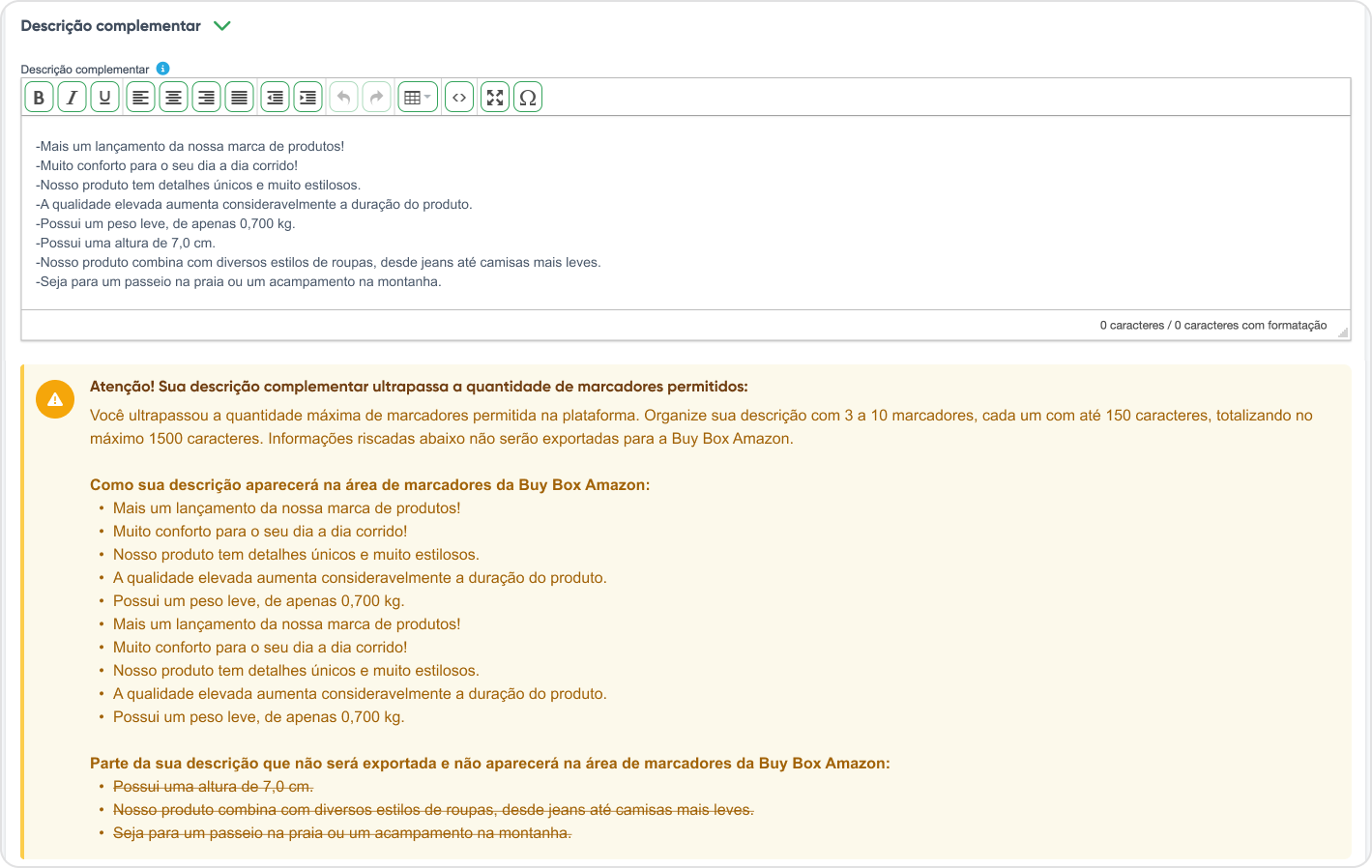Collapse the Descrição complementar section chevron

tap(222, 26)
